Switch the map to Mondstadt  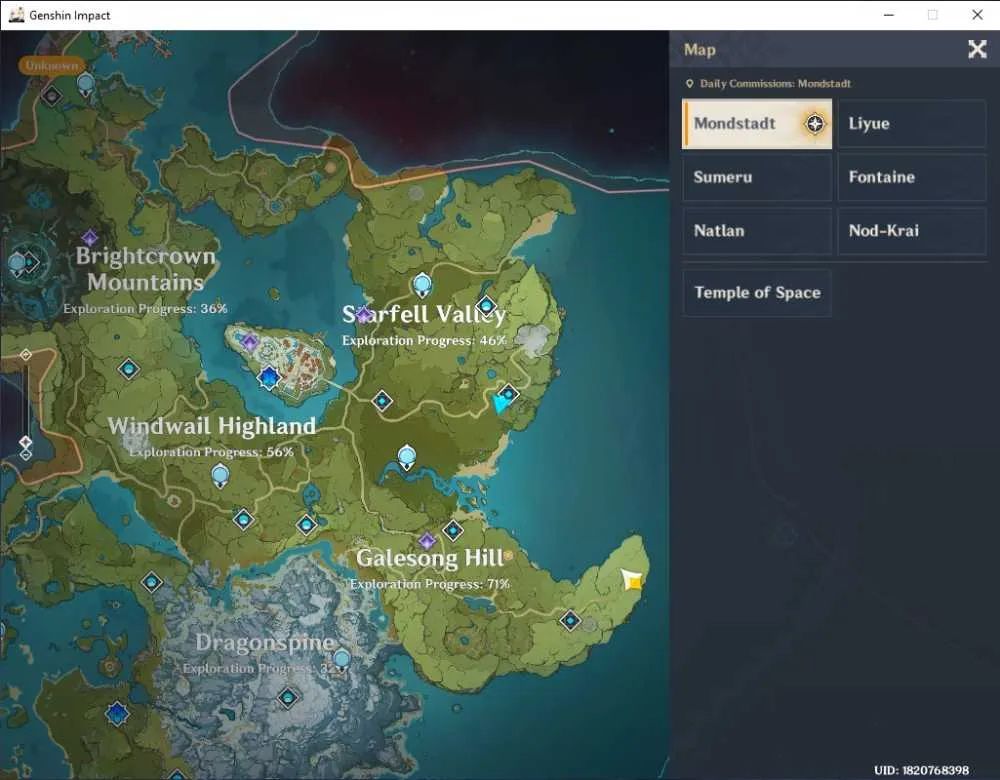757,124
